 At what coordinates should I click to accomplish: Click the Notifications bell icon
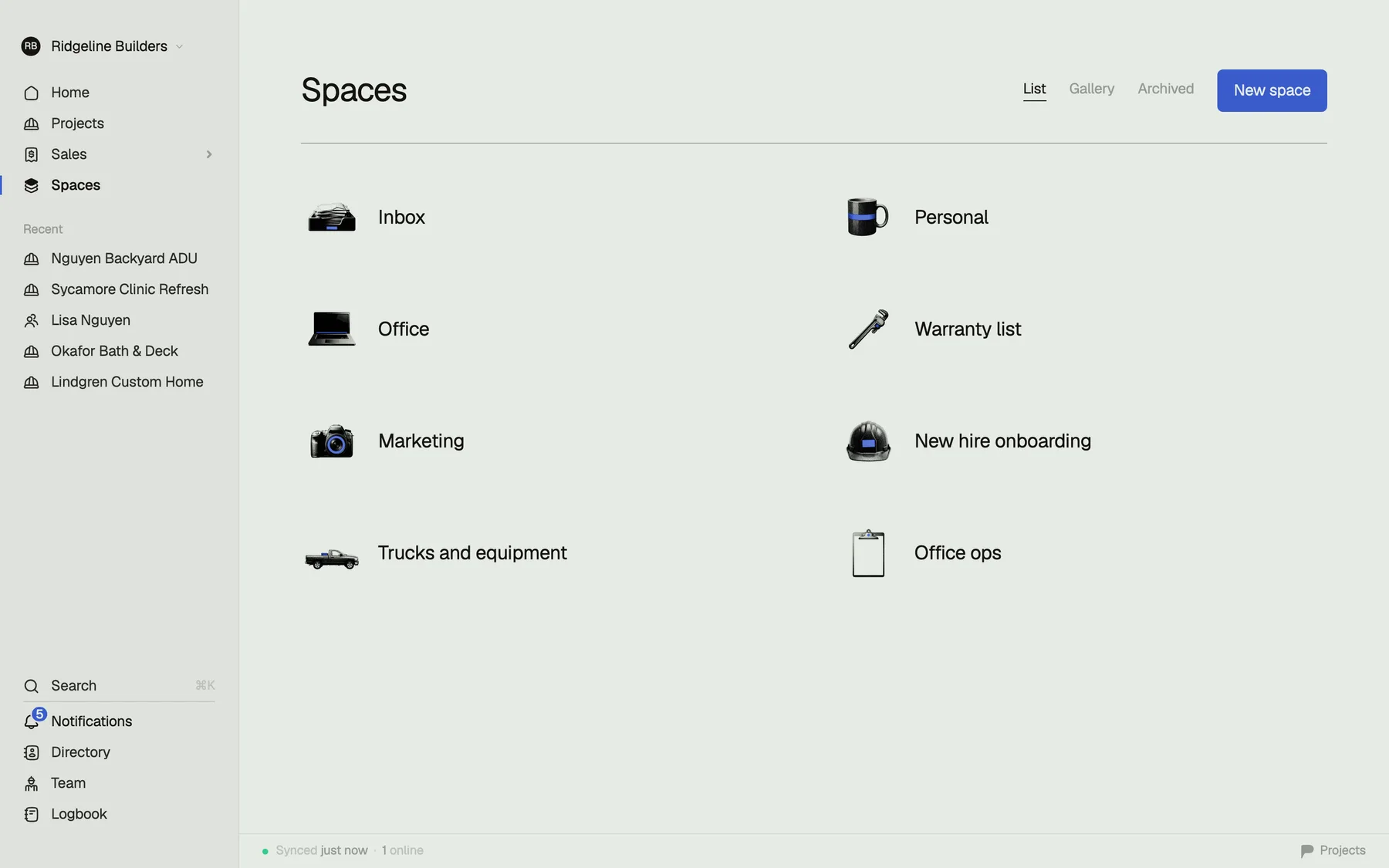[31, 722]
